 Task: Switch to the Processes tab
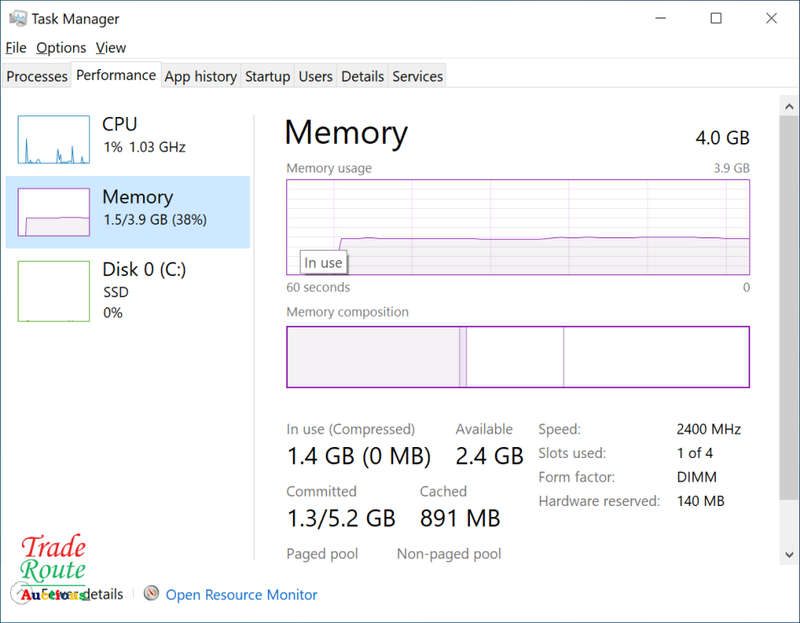(x=37, y=76)
